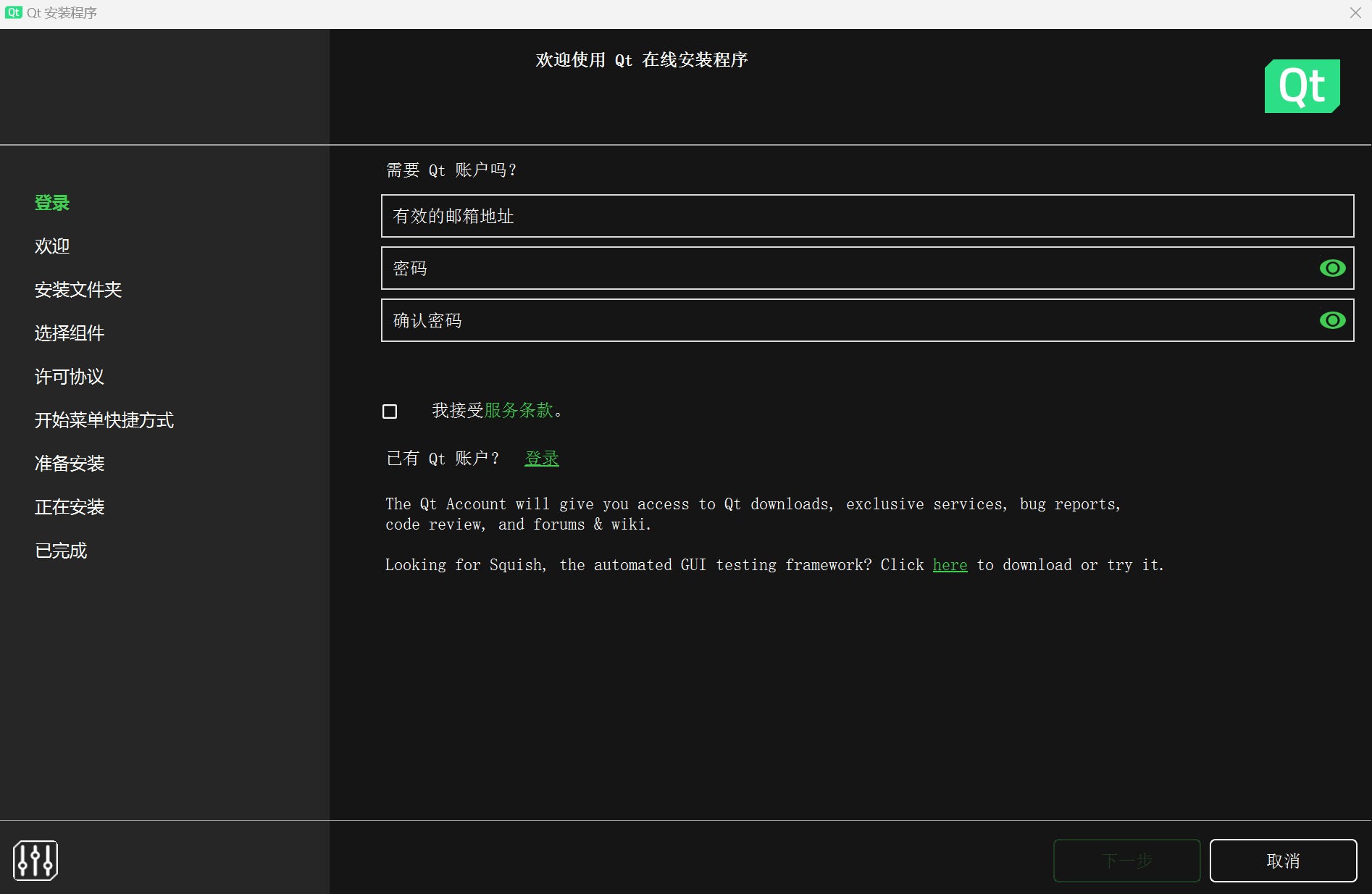The height and width of the screenshot is (894, 1372).
Task: Select the 欢迎 step in sidebar
Action: (x=52, y=246)
